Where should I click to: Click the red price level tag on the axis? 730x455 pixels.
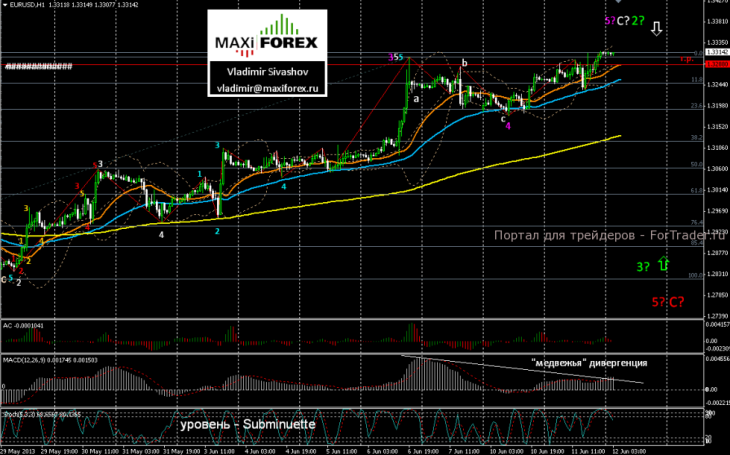click(x=717, y=64)
